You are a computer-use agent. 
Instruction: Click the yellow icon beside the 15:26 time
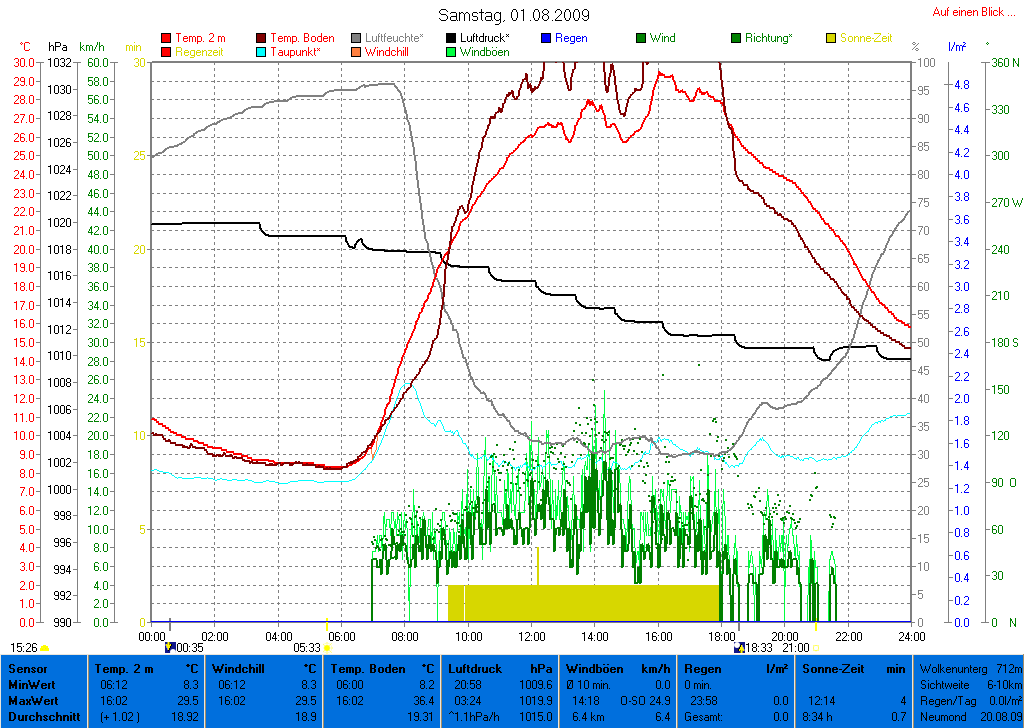[x=45, y=648]
